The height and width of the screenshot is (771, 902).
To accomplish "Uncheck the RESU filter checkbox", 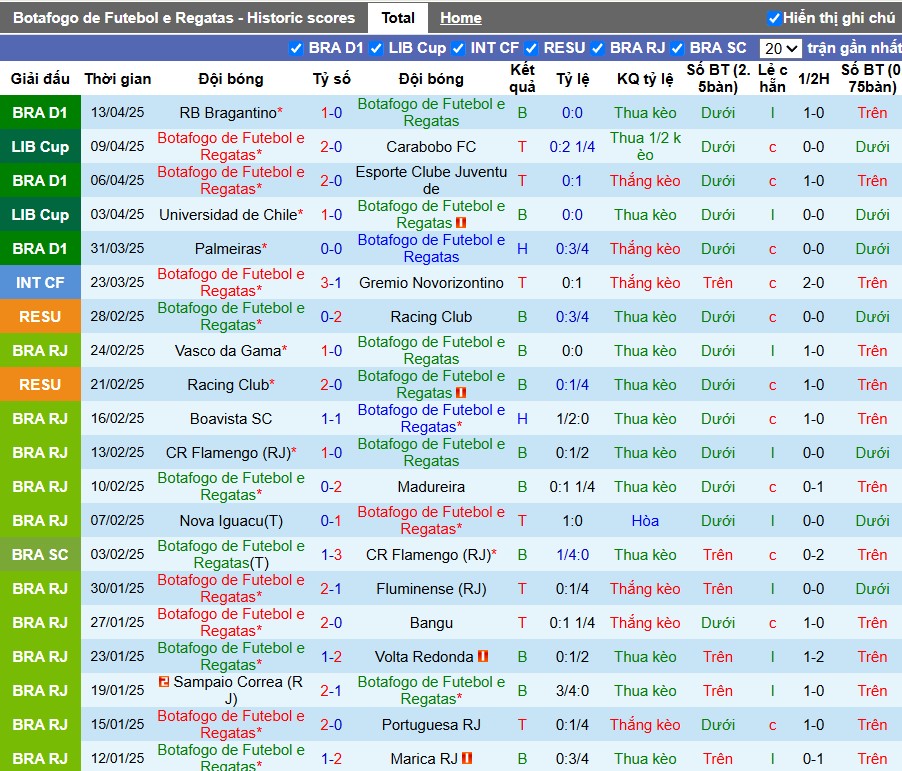I will point(531,48).
